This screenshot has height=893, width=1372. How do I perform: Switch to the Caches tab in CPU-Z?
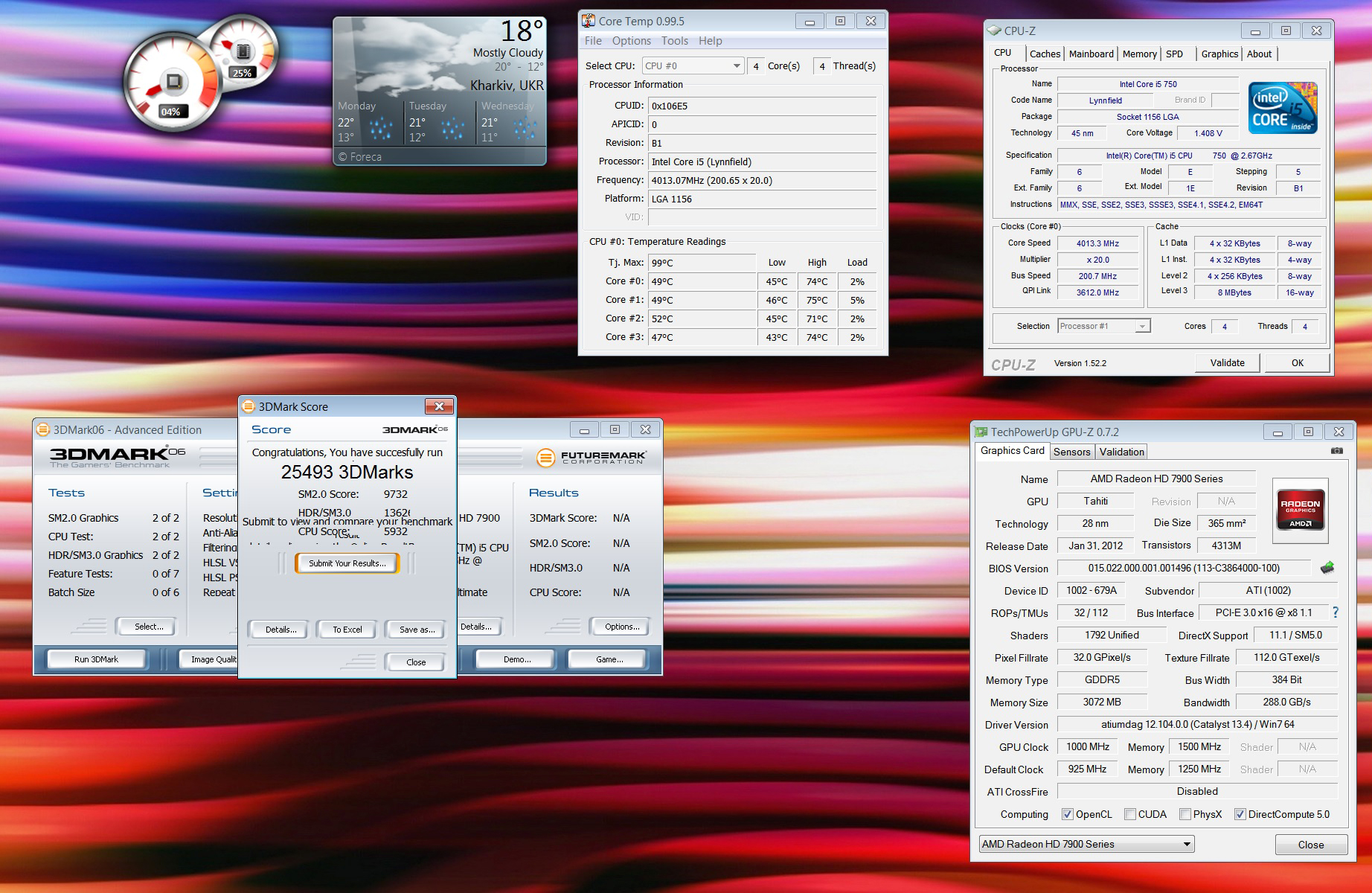[1045, 54]
